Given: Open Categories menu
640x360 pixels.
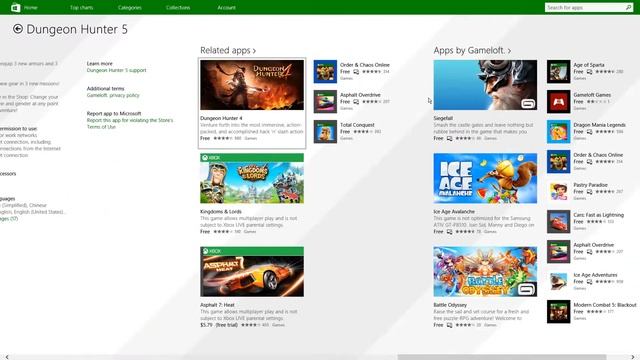Looking at the screenshot, I should 130,7.
